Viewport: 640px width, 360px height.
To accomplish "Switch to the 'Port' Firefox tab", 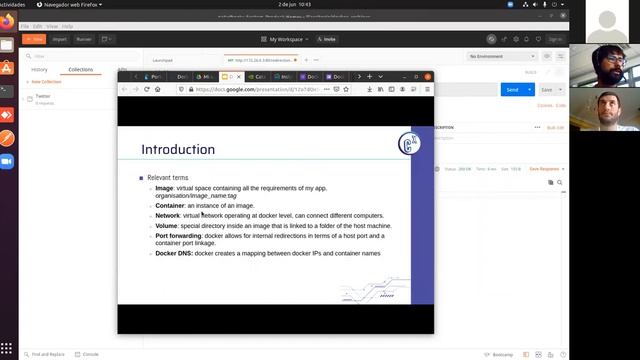I will point(153,76).
